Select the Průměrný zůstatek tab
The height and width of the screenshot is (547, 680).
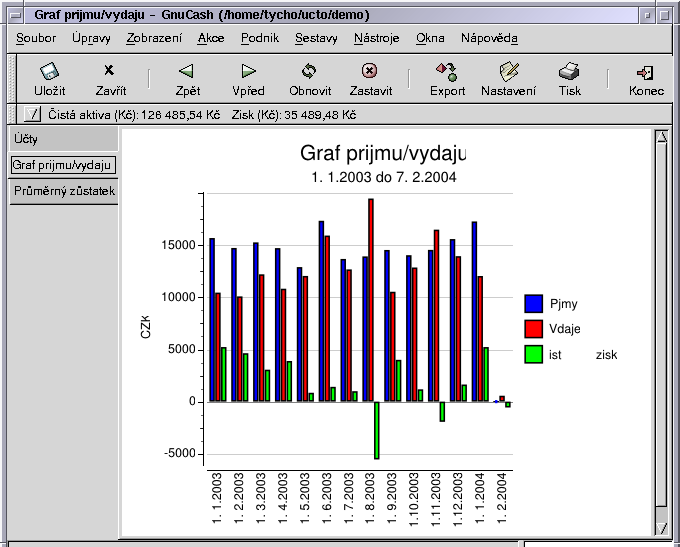pos(63,190)
